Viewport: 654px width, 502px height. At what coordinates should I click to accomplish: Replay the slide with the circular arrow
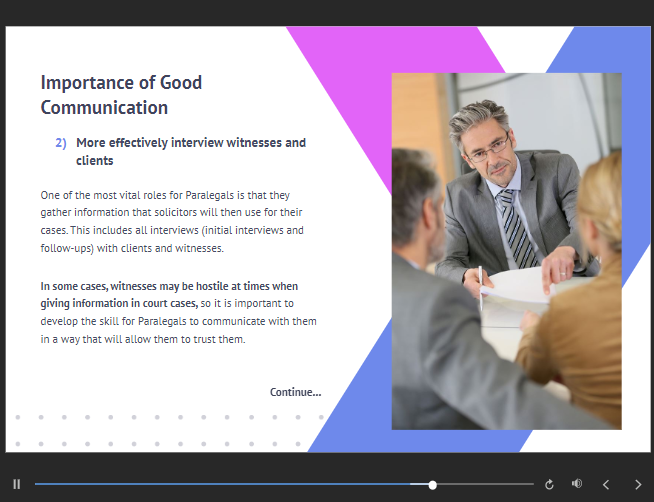click(x=549, y=484)
